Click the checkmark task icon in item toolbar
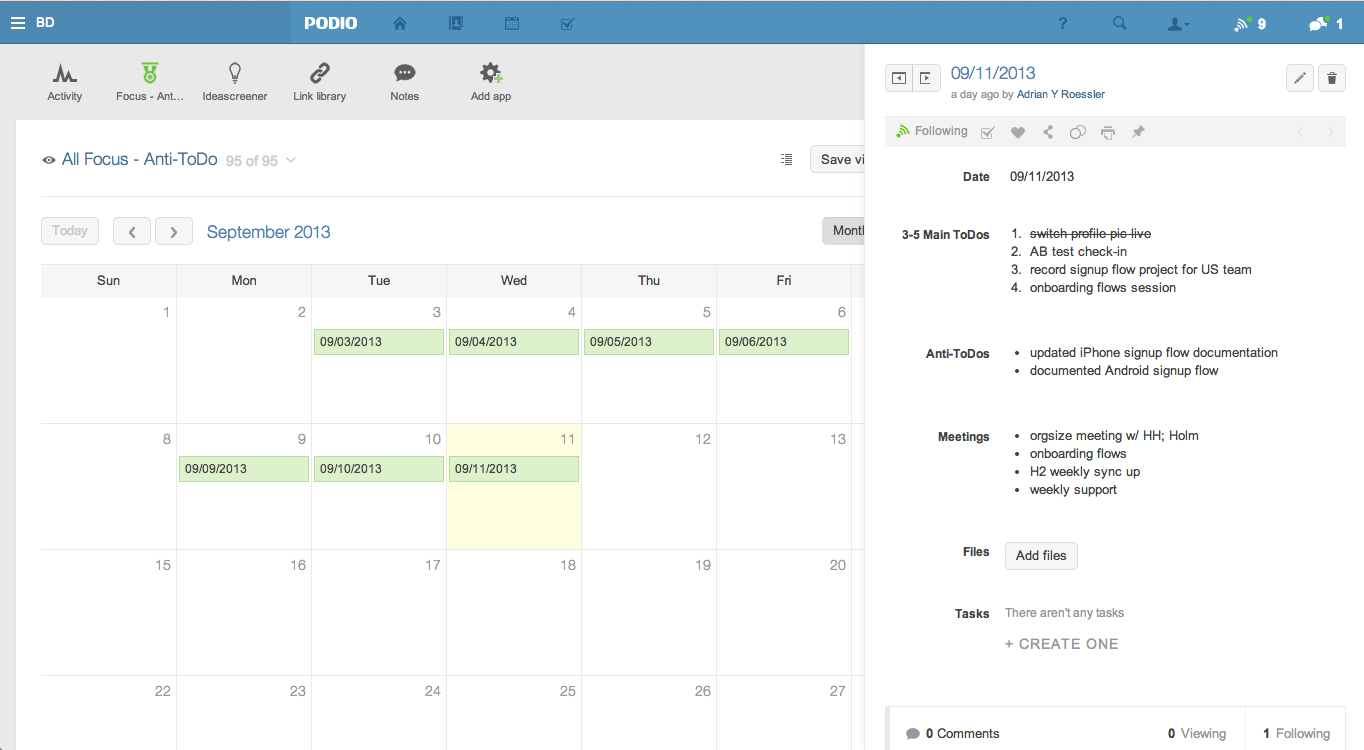The width and height of the screenshot is (1364, 750). (x=987, y=132)
